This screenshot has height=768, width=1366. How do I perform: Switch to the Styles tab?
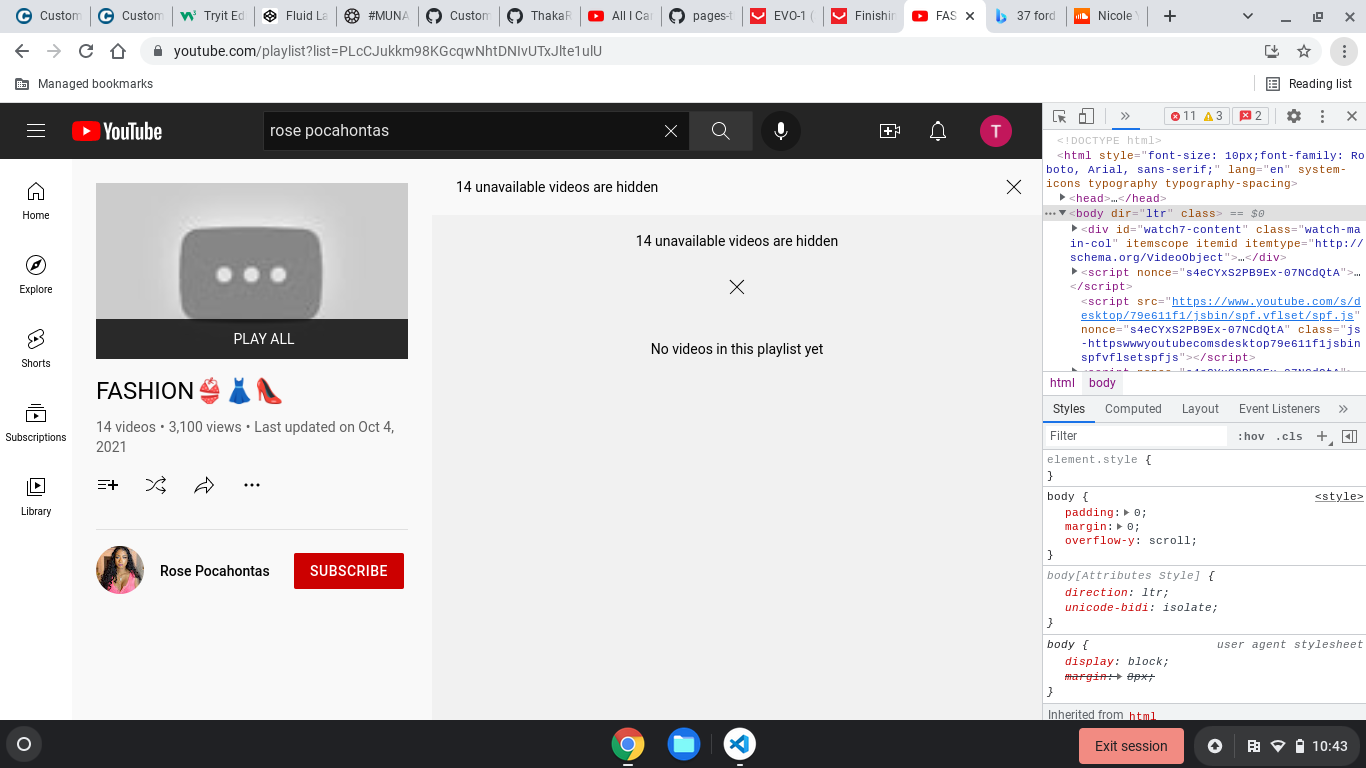point(1069,408)
